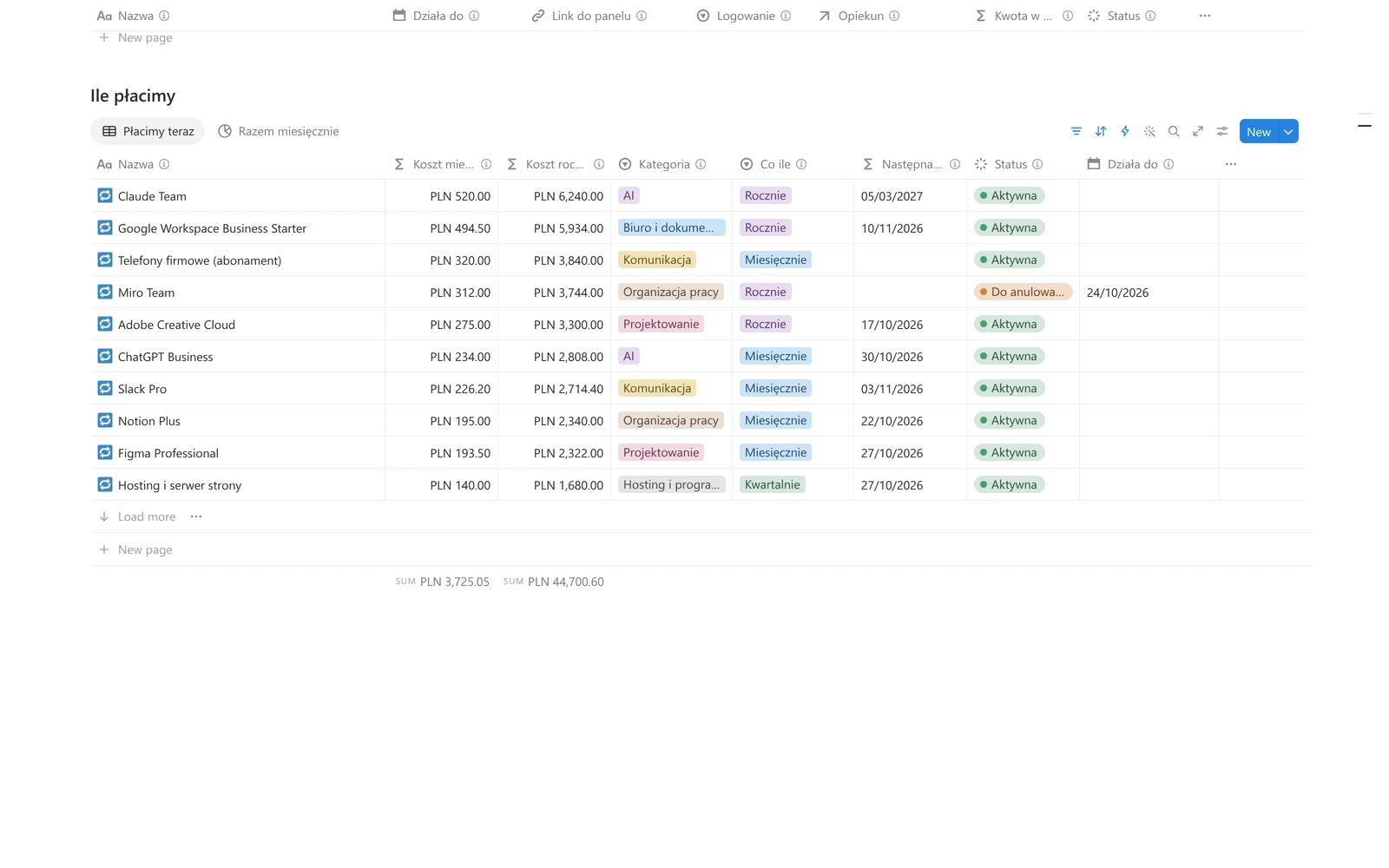Open database full-page expand arrows icon
The width and height of the screenshot is (1389, 868).
[1198, 131]
